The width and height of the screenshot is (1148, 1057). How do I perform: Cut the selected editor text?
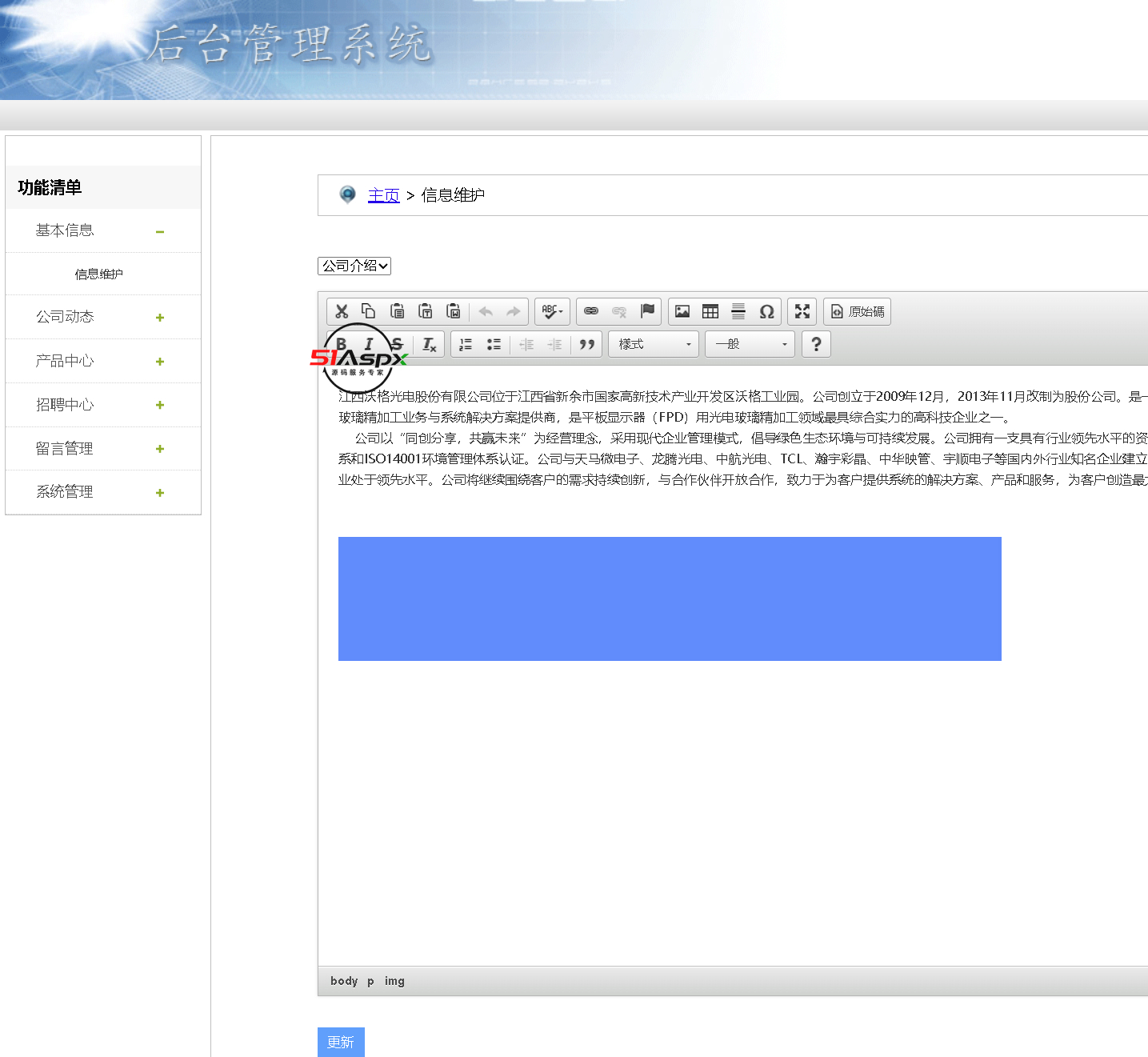(342, 311)
